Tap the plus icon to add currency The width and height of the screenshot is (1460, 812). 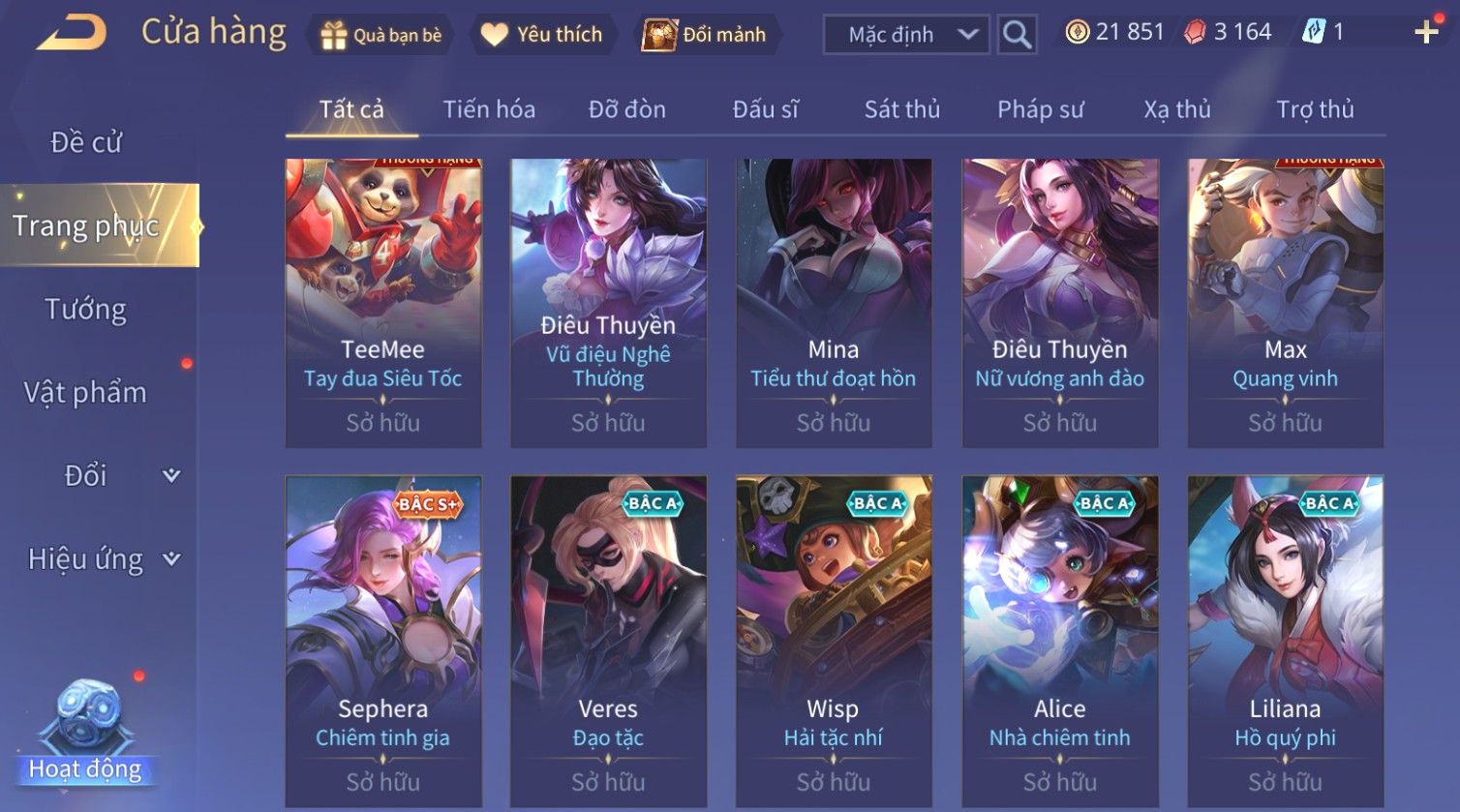click(1426, 33)
